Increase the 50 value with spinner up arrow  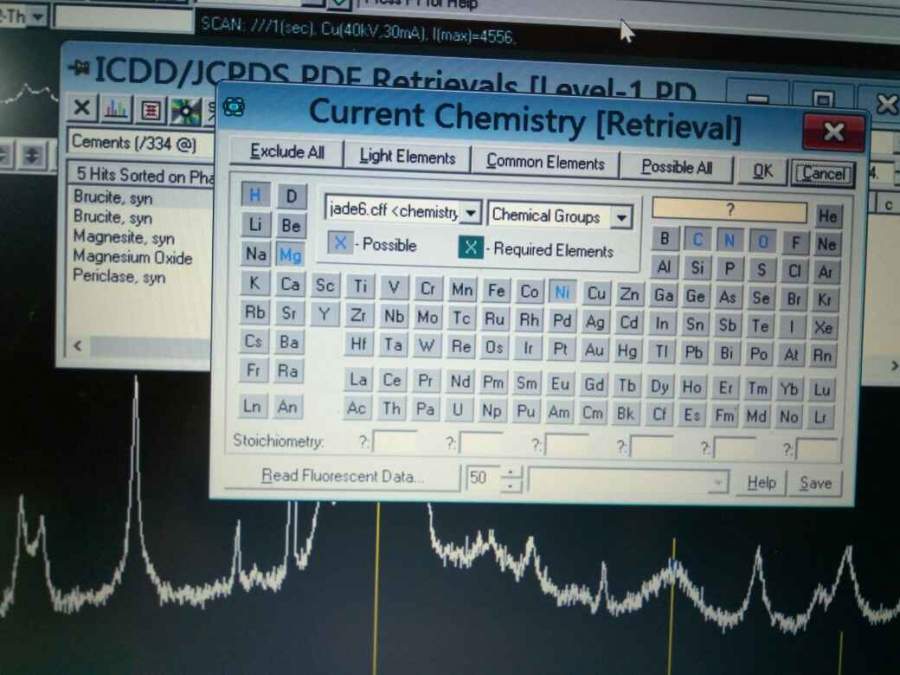pyautogui.click(x=511, y=472)
